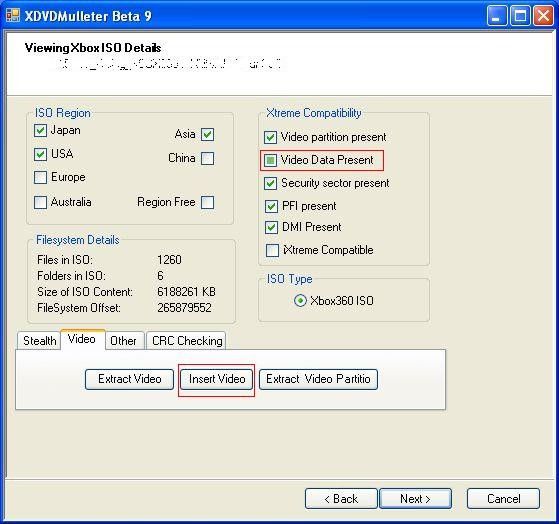559x524 pixels.
Task: Toggle Security sector present checkbox
Action: pyautogui.click(x=270, y=183)
